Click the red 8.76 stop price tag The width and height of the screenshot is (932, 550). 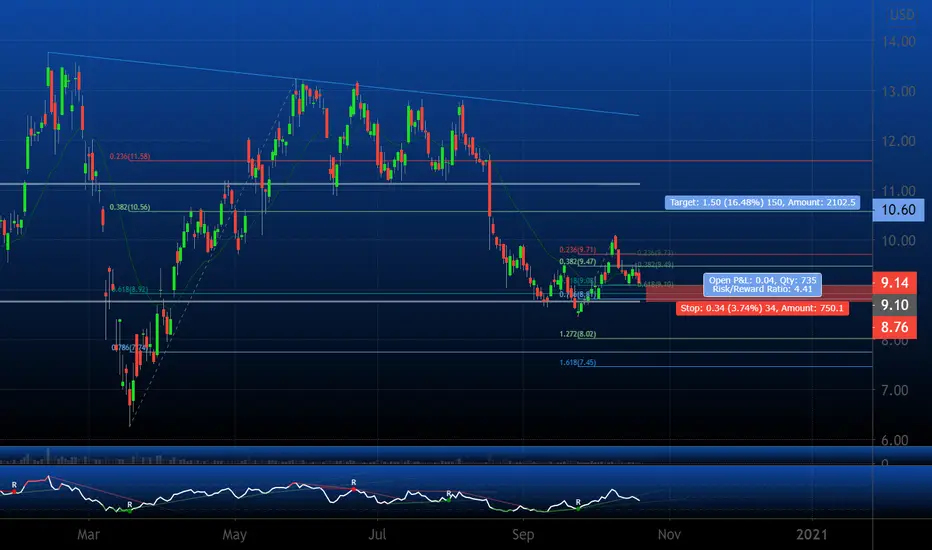click(895, 328)
